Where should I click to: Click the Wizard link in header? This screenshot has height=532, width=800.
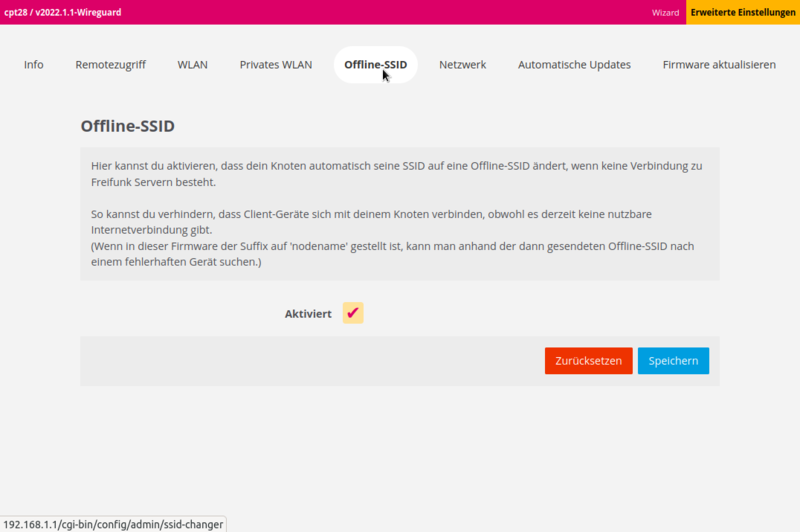pos(665,12)
